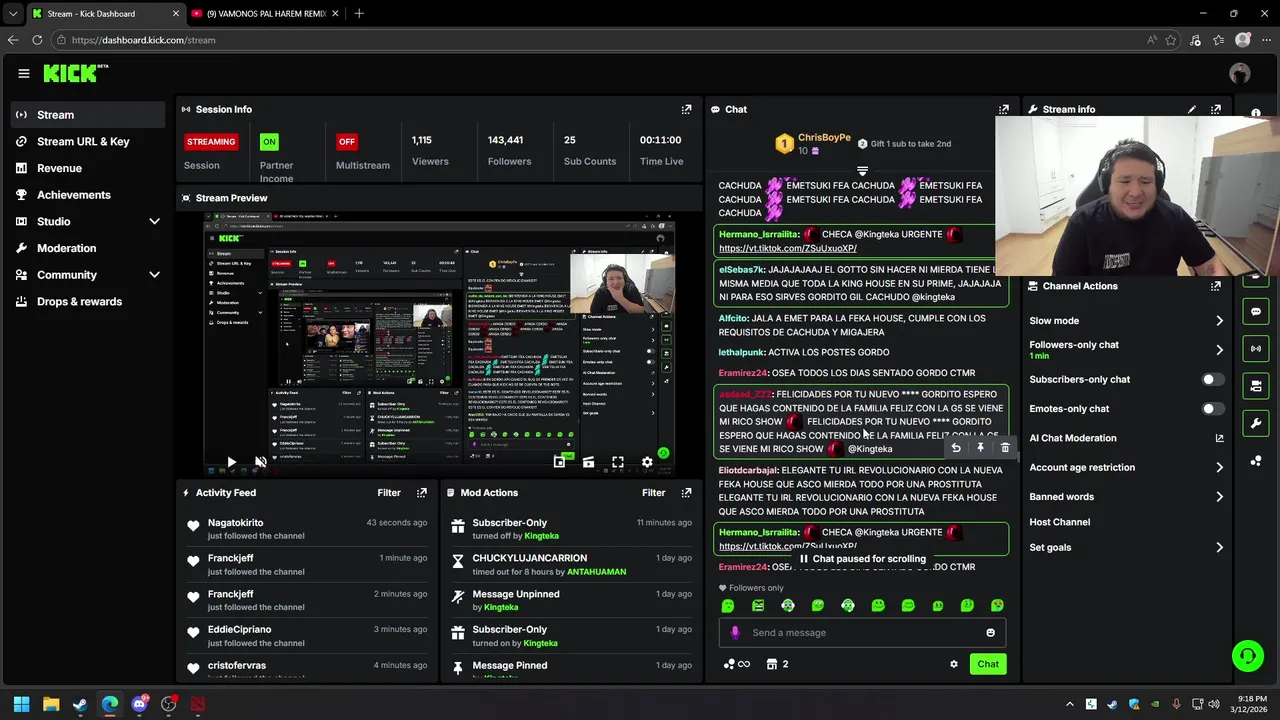Image resolution: width=1280 pixels, height=720 pixels.
Task: Switch to VAMONOS PAL HAREM browser tab
Action: pyautogui.click(x=264, y=14)
